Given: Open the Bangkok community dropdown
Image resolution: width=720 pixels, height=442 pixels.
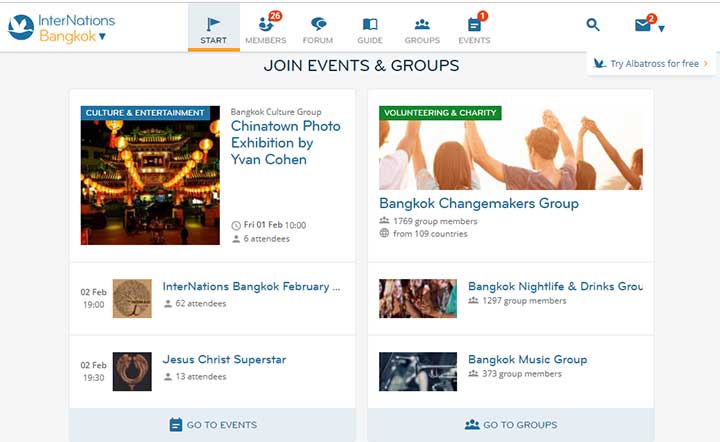Looking at the screenshot, I should (73, 36).
